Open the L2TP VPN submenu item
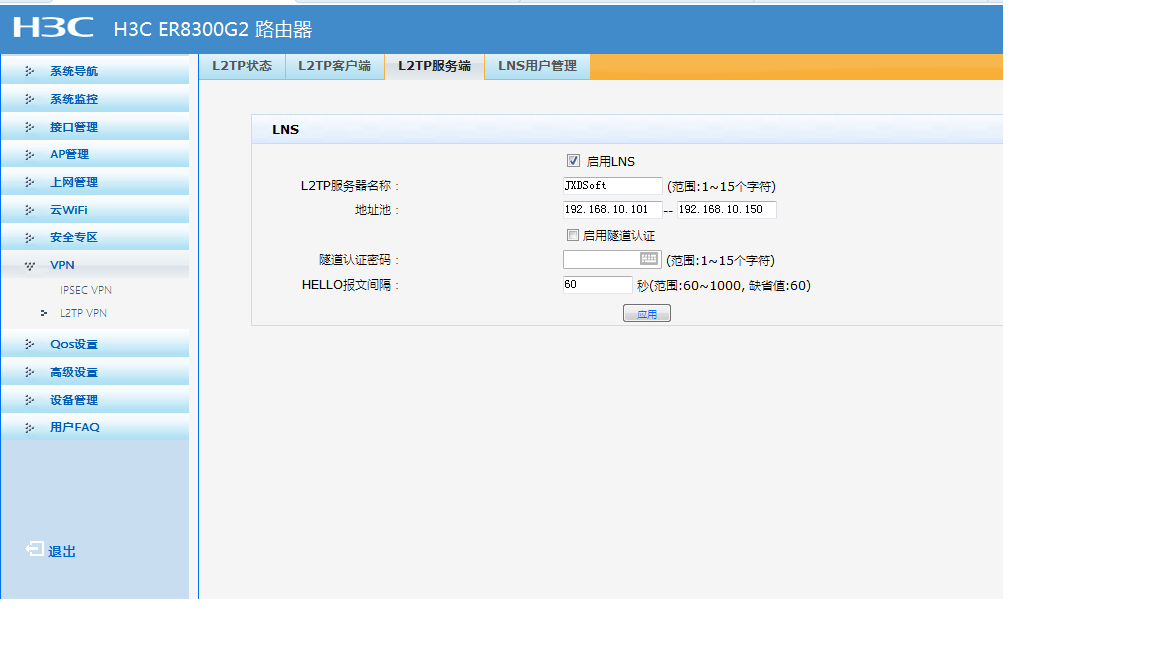The width and height of the screenshot is (1152, 648). click(x=83, y=313)
